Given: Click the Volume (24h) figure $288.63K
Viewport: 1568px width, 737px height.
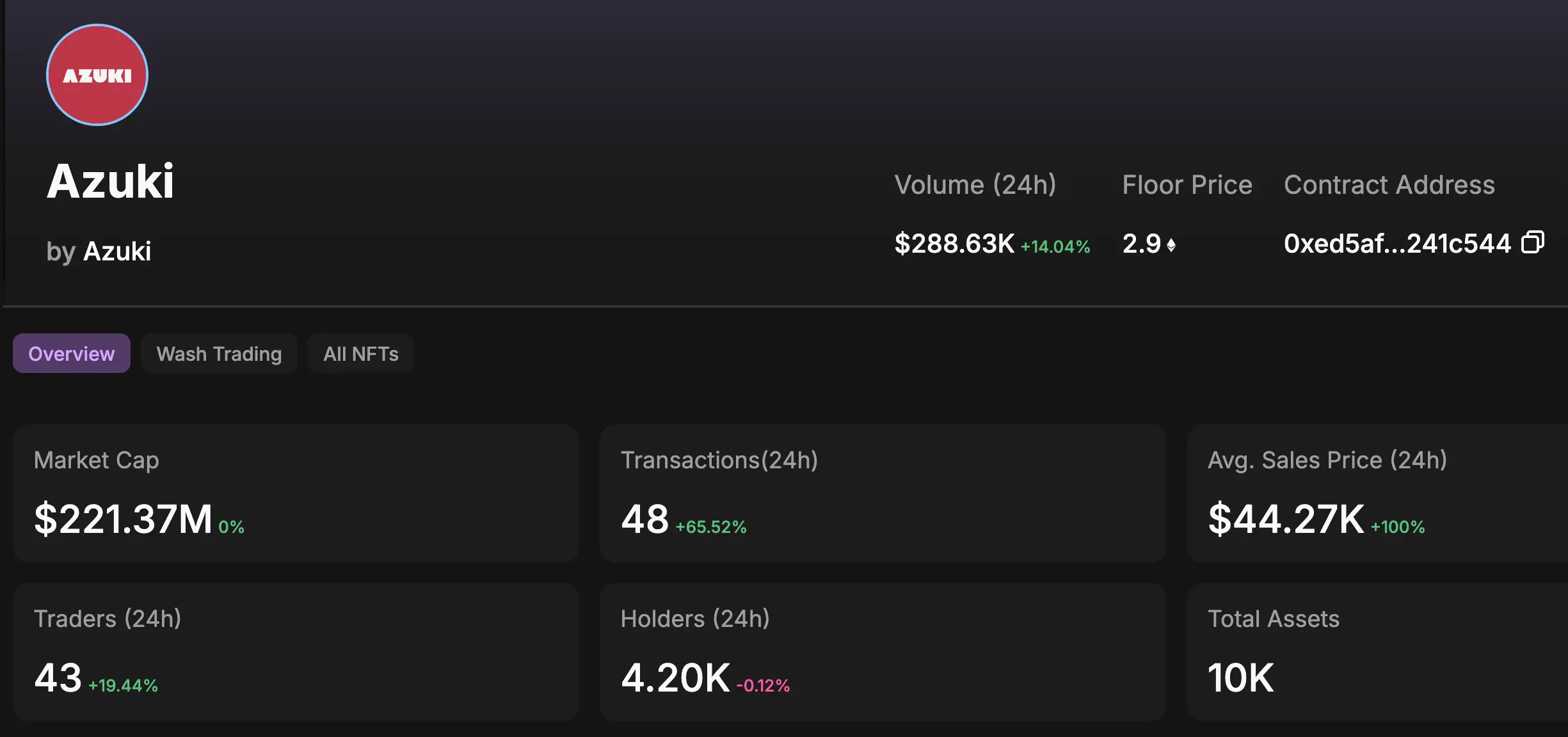Looking at the screenshot, I should (x=955, y=244).
